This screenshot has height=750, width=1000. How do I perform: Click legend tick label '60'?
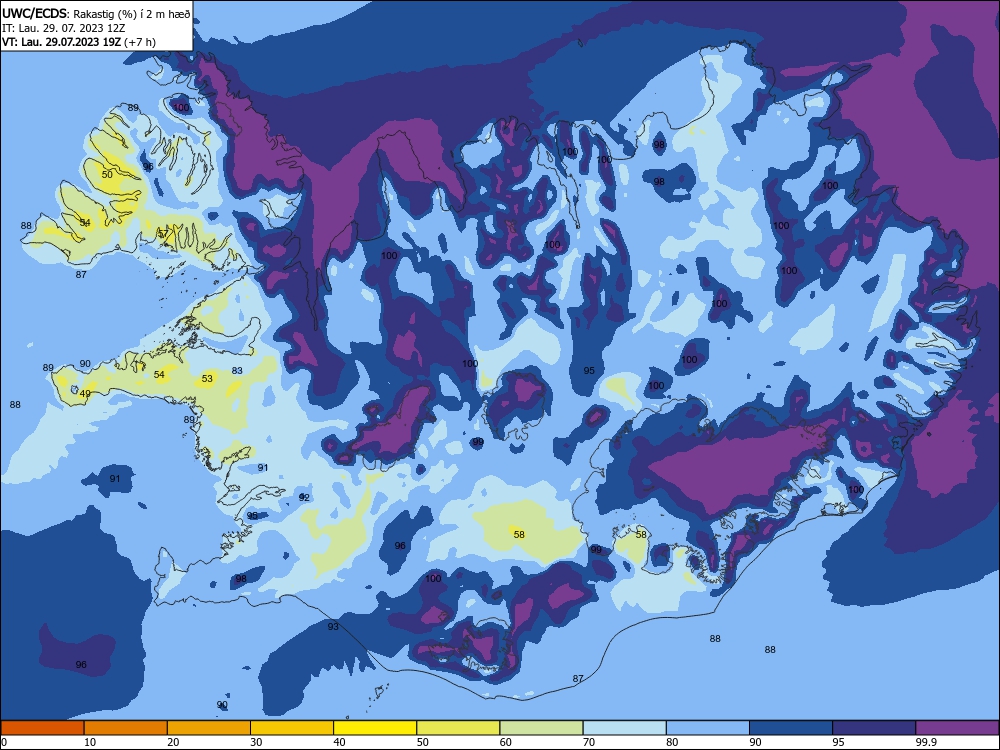506,742
